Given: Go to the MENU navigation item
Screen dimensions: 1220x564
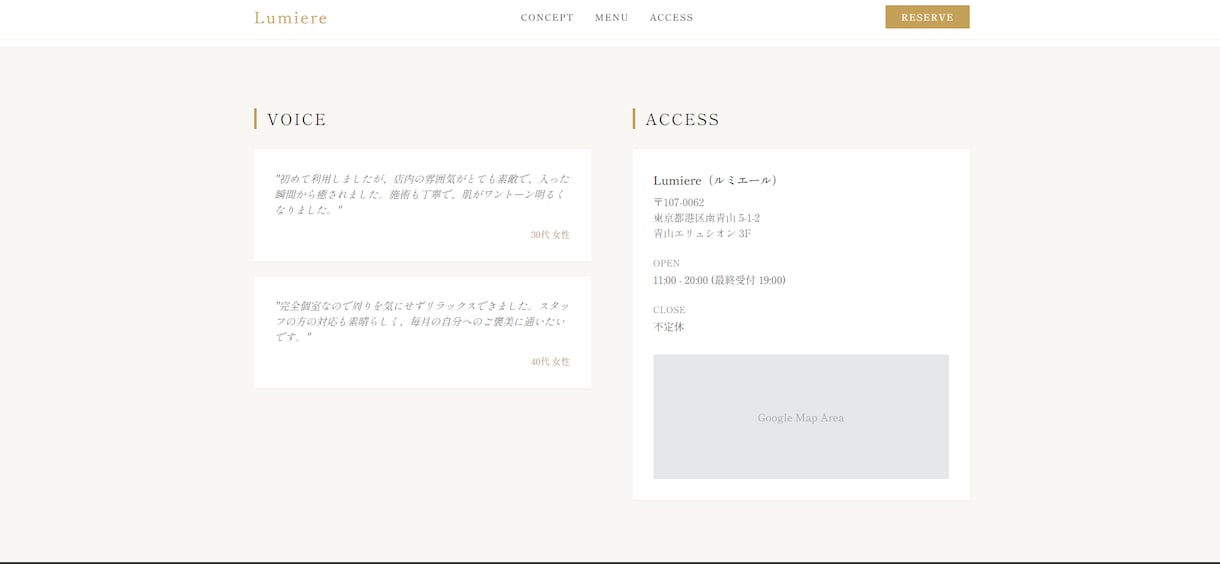Looking at the screenshot, I should tap(612, 17).
